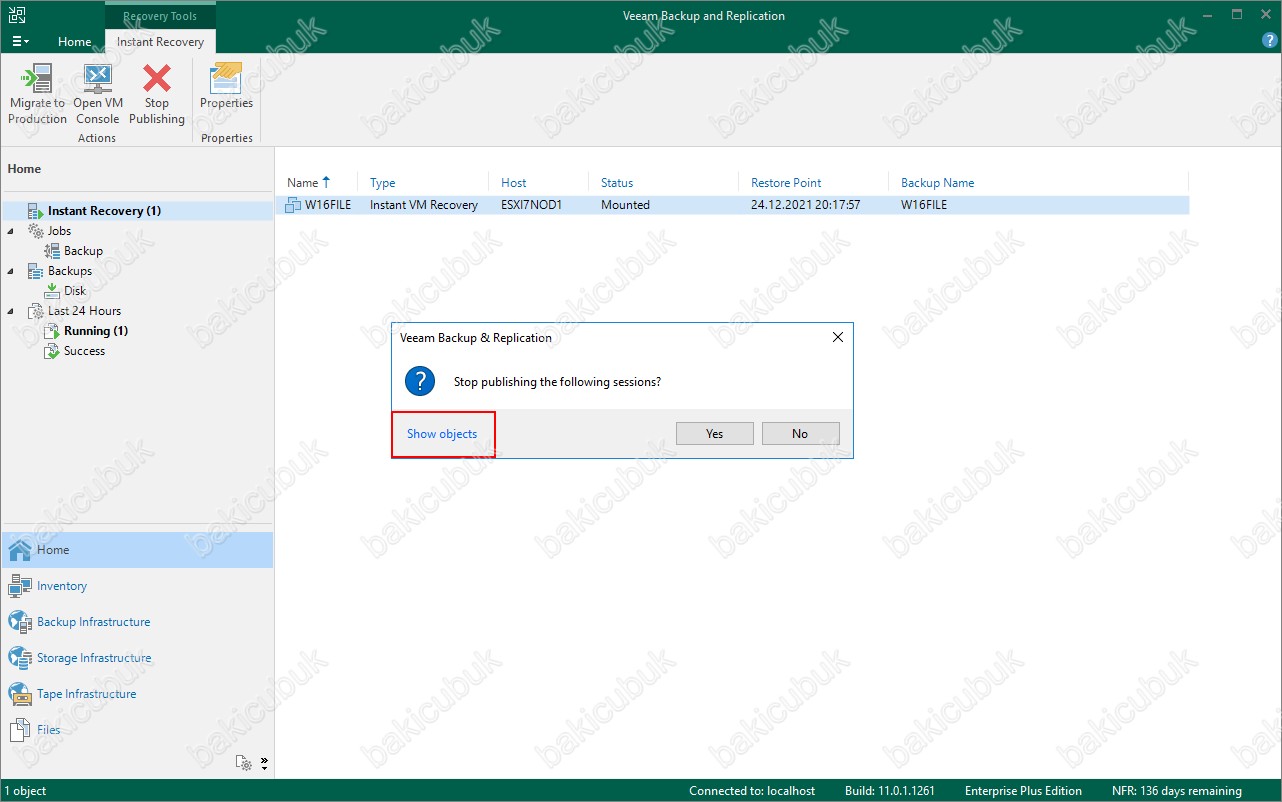Image resolution: width=1282 pixels, height=802 pixels.
Task: Click the Last 24 Hours icon
Action: click(x=35, y=311)
